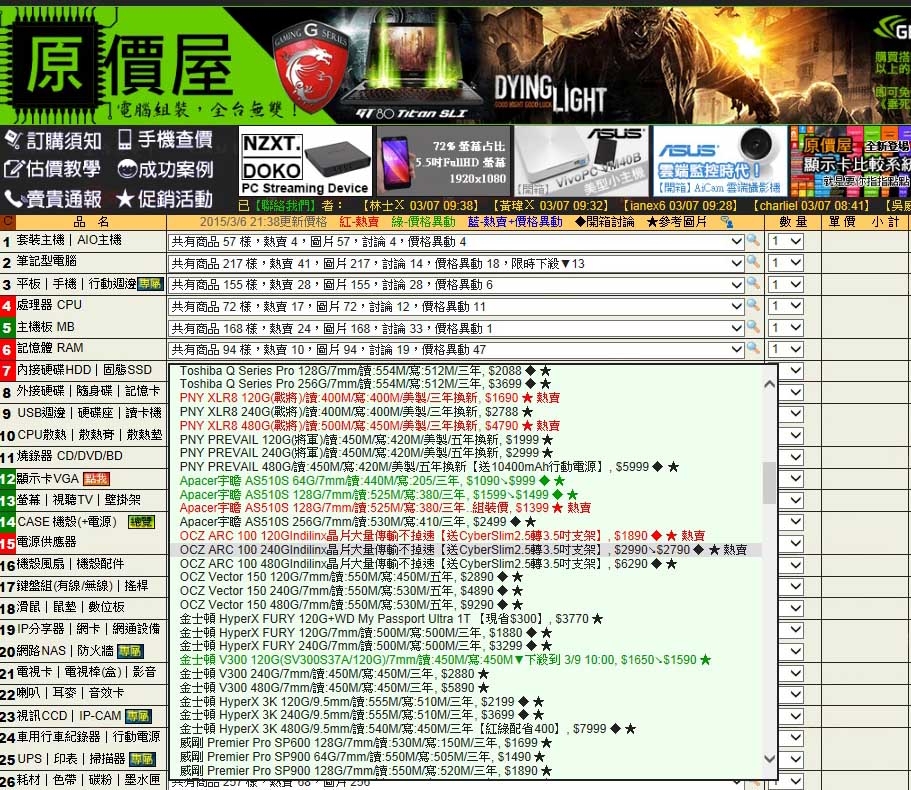911x790 pixels.
Task: Click the search icon in the header legend row
Action: click(x=726, y=221)
